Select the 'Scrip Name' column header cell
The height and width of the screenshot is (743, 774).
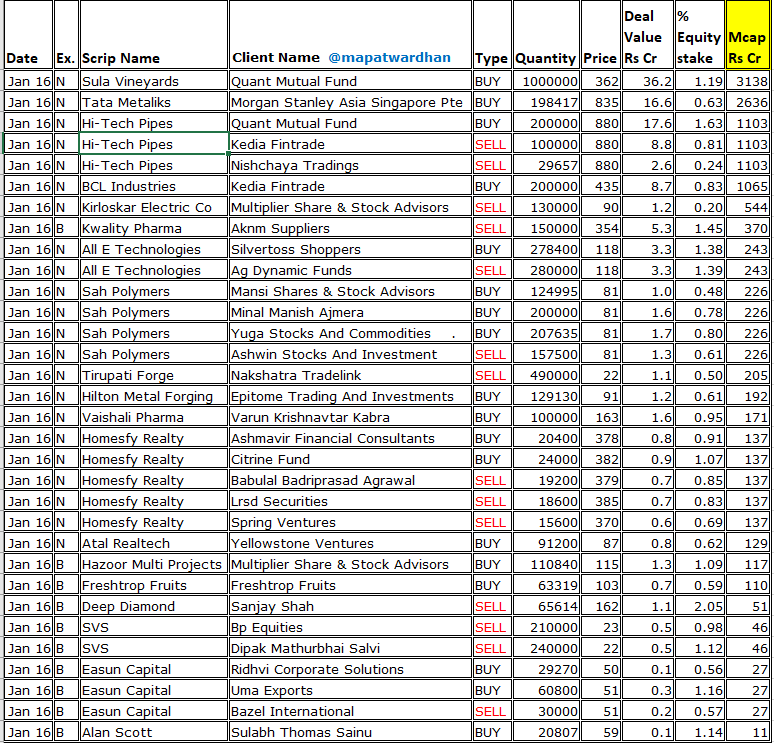click(154, 35)
